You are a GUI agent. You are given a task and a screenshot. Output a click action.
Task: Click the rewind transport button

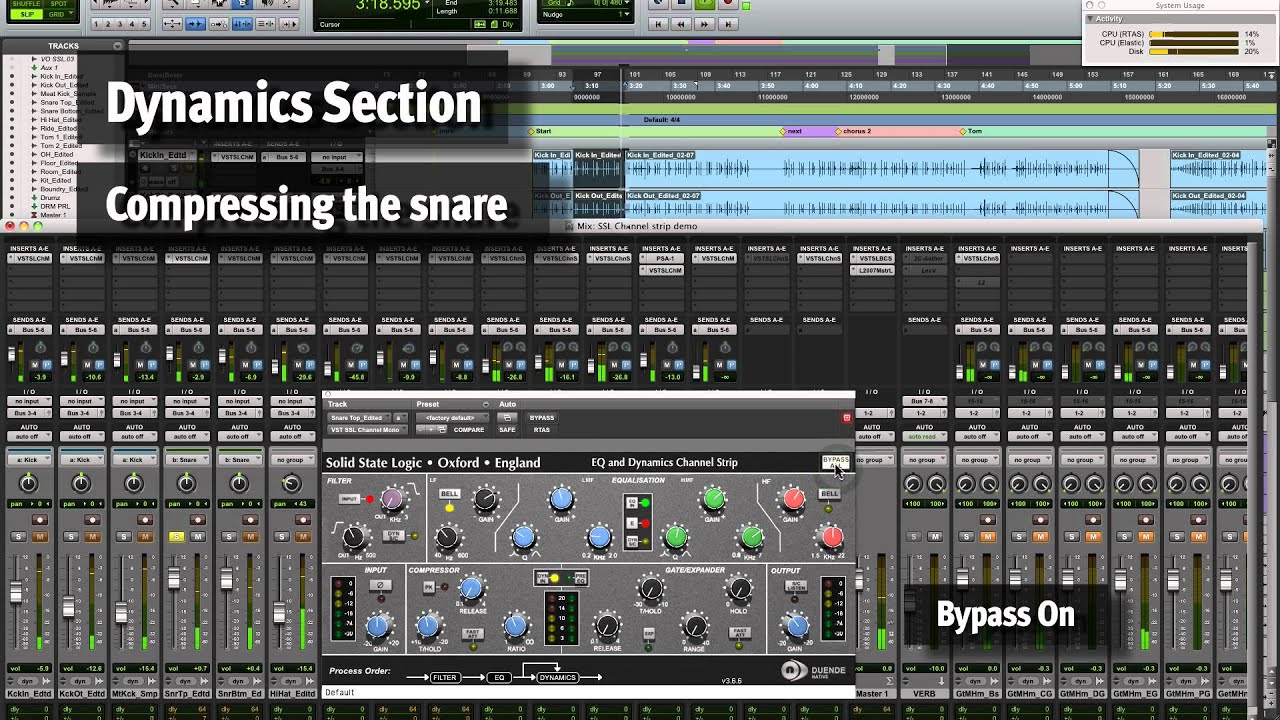click(x=680, y=24)
